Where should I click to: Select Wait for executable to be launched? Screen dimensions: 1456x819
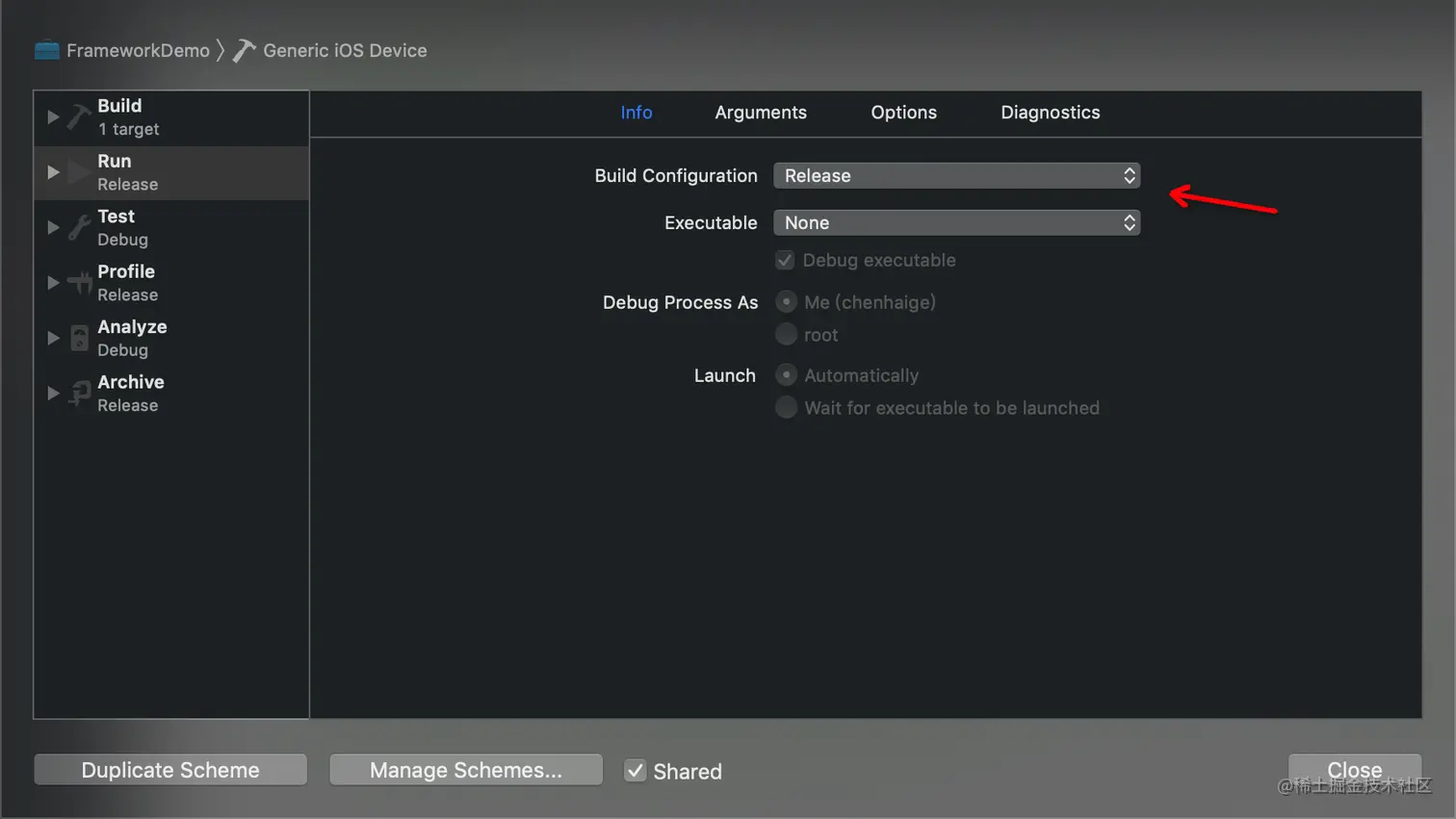pos(786,408)
